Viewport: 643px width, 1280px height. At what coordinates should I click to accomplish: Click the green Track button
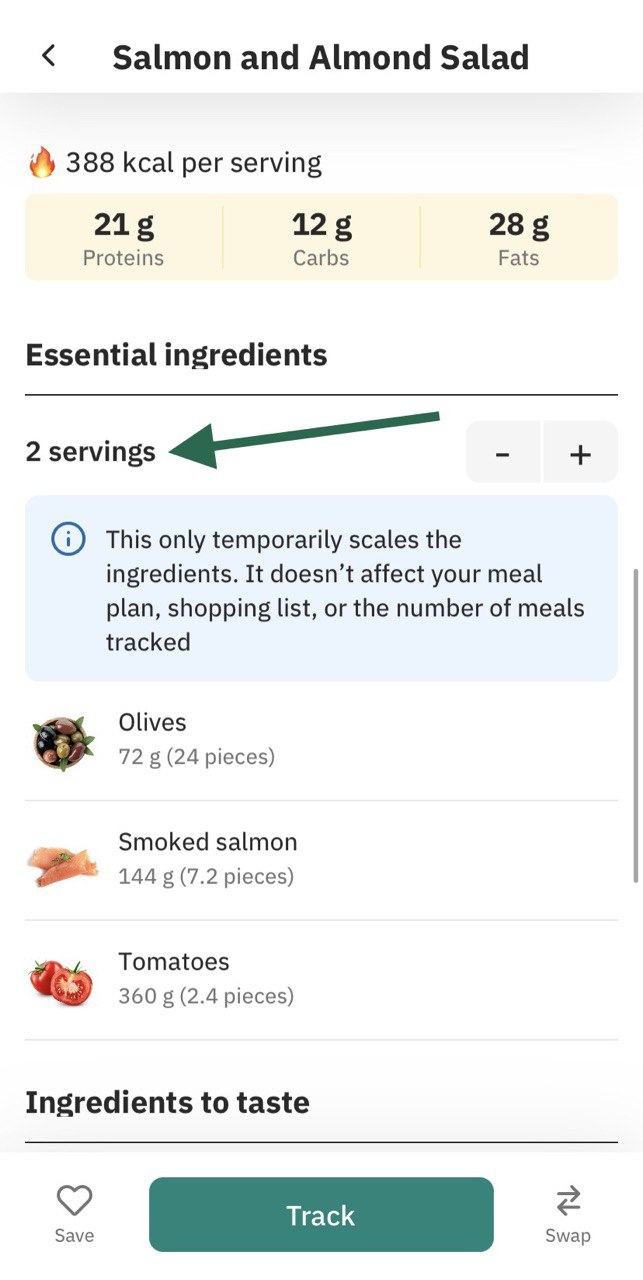(321, 1215)
